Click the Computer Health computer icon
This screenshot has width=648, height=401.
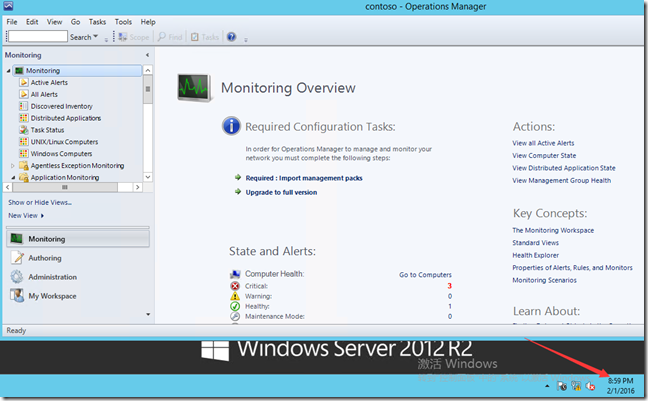click(x=235, y=274)
